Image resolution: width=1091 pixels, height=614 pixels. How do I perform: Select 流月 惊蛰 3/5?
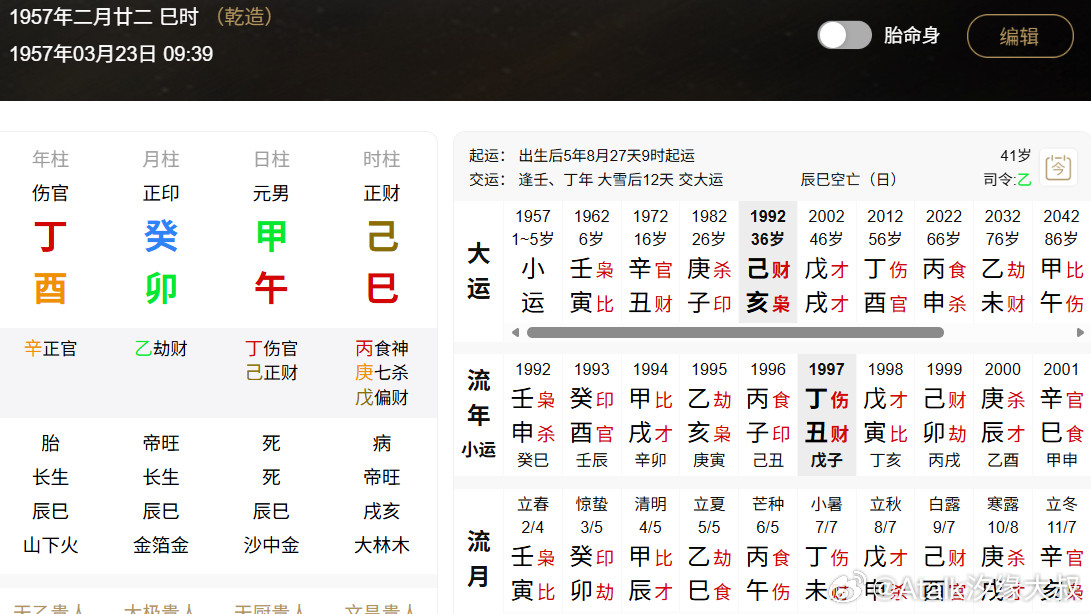(x=591, y=550)
